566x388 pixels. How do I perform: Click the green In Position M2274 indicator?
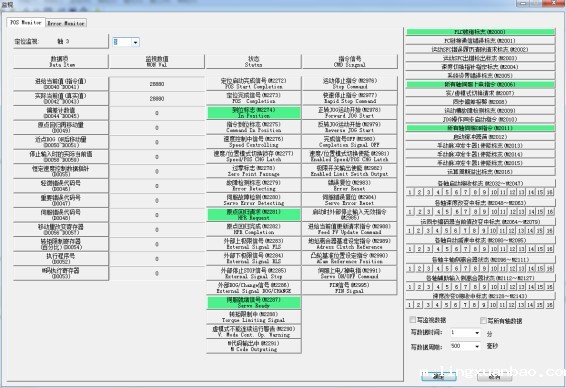(254, 113)
